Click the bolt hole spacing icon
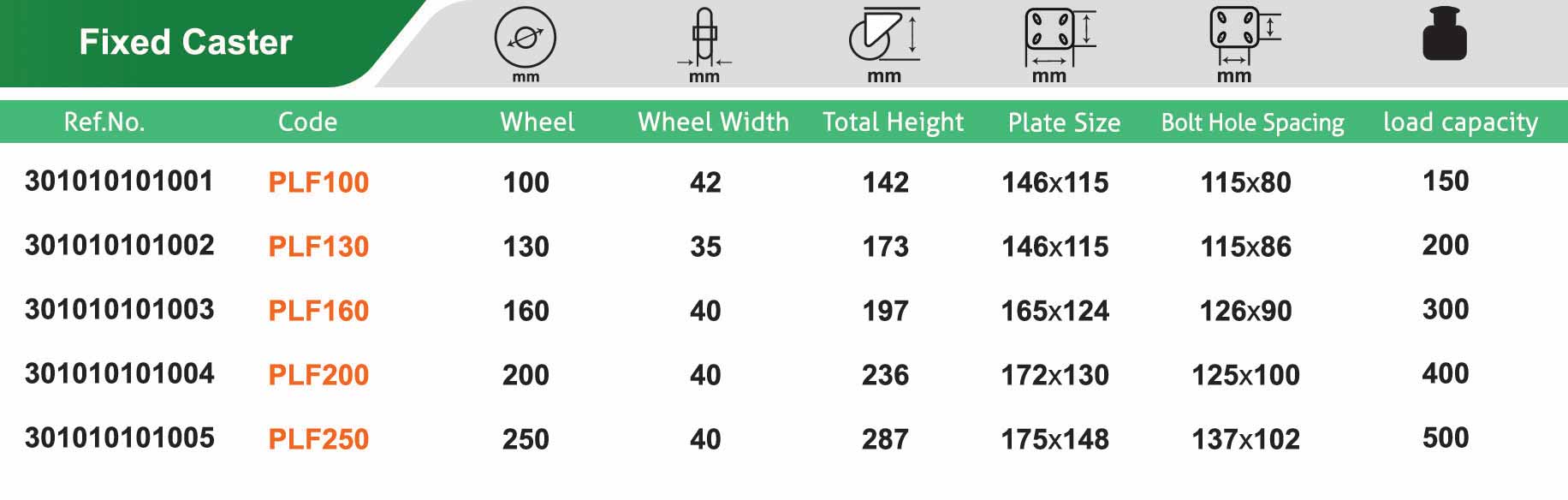 pos(1243,35)
